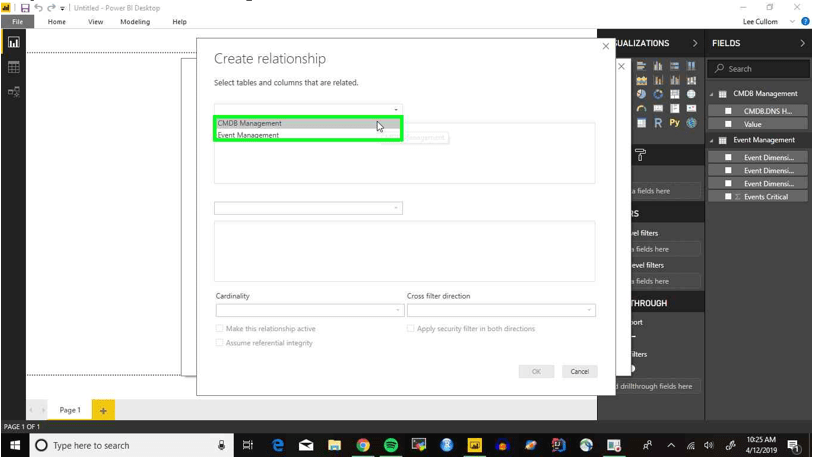Toggle Make this relationship active checkbox
Viewport: 814px width, 458px height.
pyautogui.click(x=220, y=329)
